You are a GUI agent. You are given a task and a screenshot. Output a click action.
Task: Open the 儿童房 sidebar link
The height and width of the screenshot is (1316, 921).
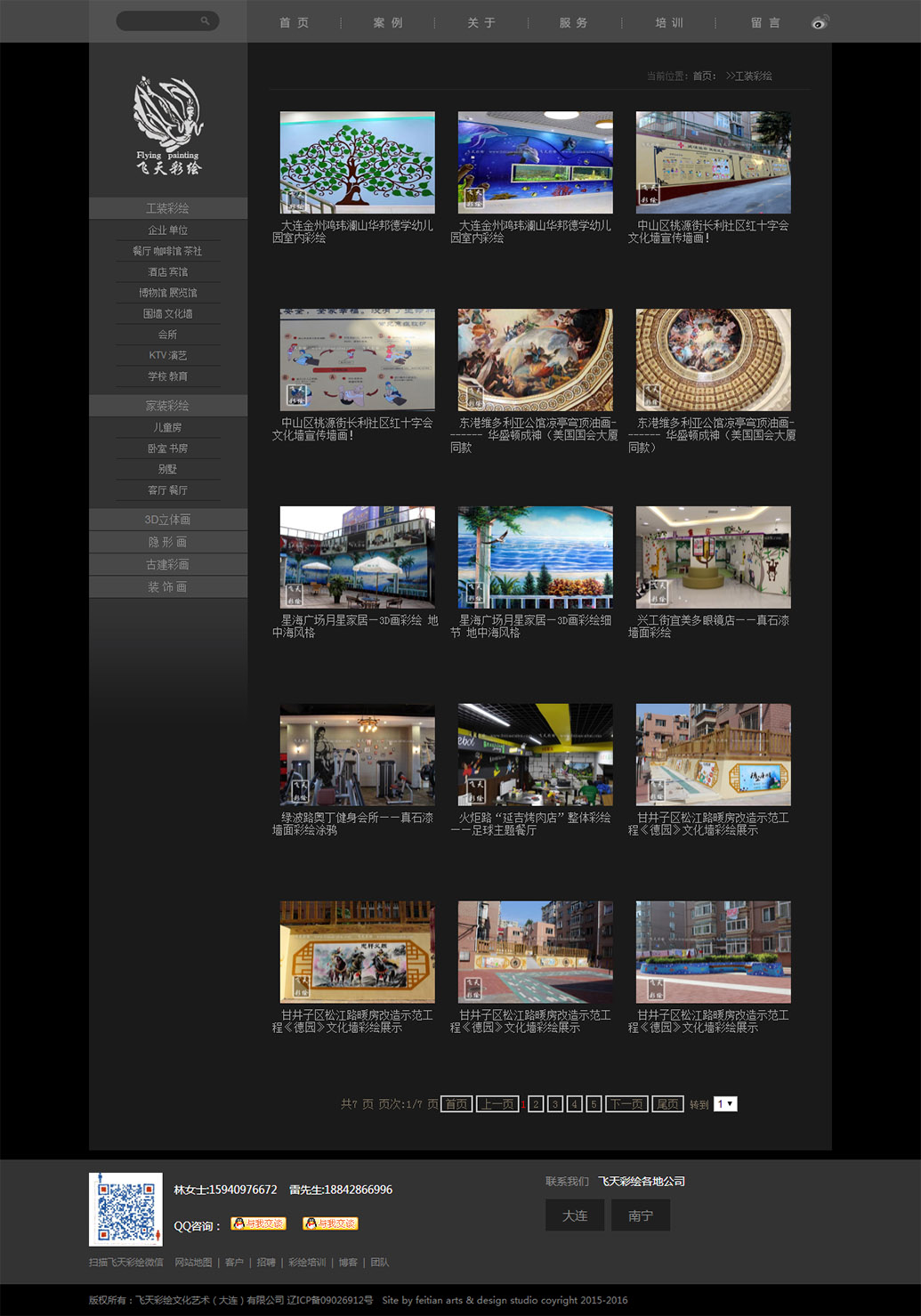tap(167, 428)
